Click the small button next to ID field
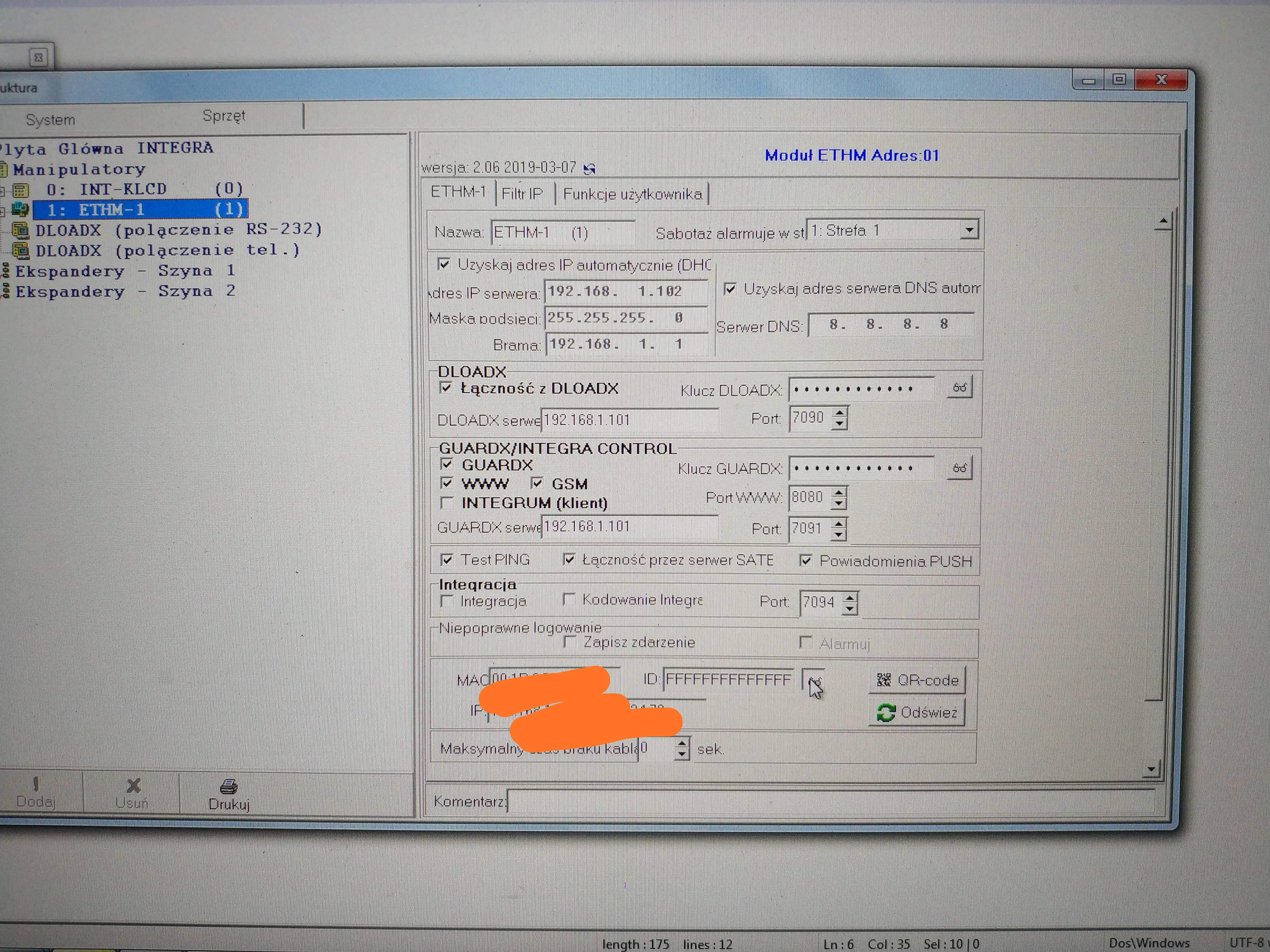This screenshot has width=1270, height=952. [x=813, y=680]
